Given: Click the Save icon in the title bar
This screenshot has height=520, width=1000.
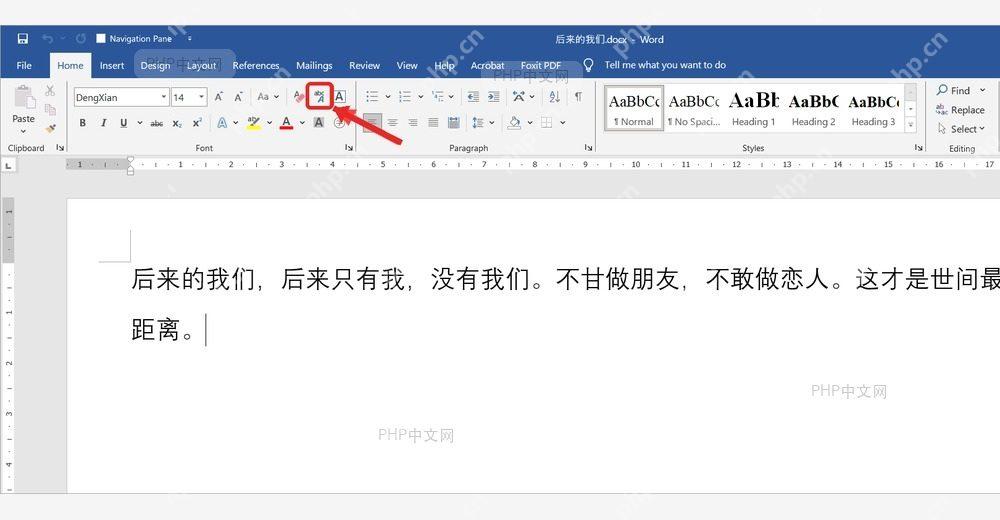Looking at the screenshot, I should tap(23, 39).
